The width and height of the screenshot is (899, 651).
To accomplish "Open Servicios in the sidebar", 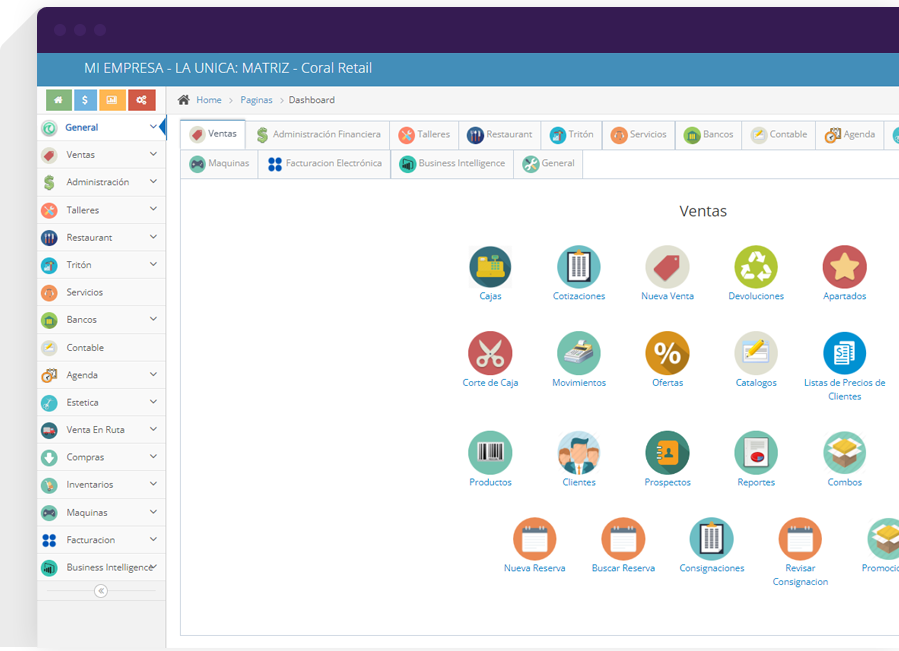I will (x=101, y=293).
